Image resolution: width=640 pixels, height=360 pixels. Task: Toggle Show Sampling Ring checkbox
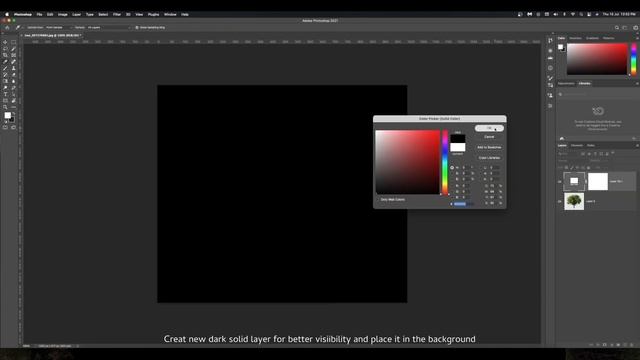point(137,27)
